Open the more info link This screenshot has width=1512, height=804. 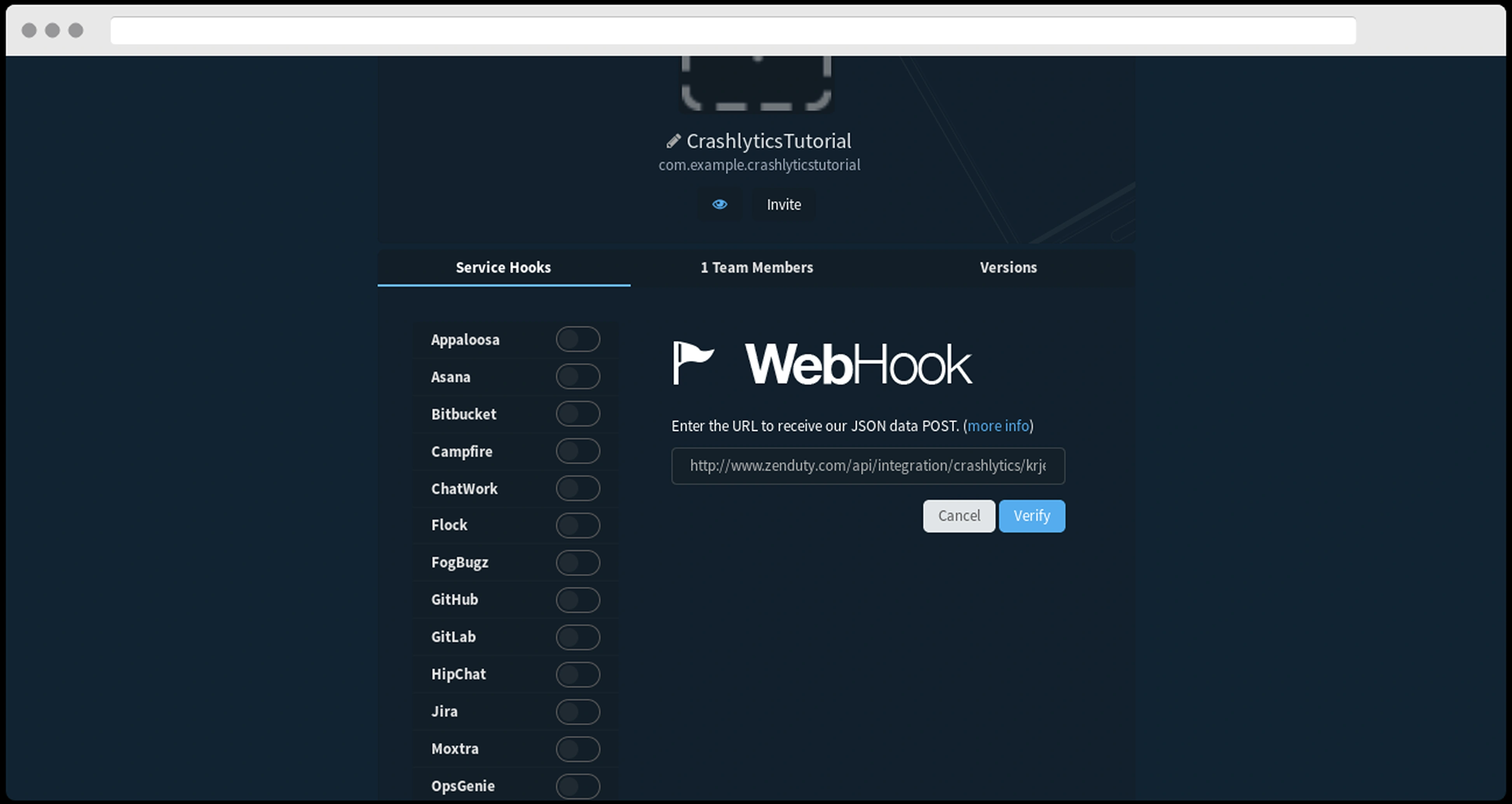coord(998,426)
